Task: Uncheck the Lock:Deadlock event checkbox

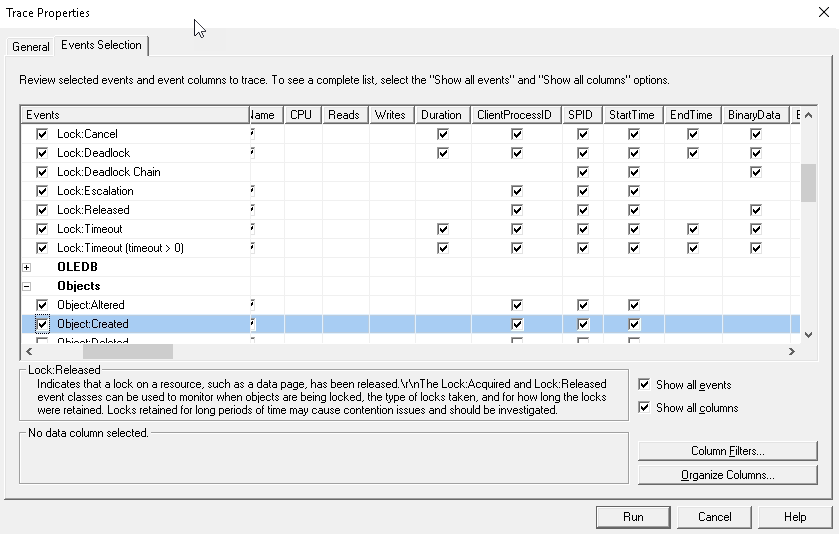Action: tap(42, 153)
